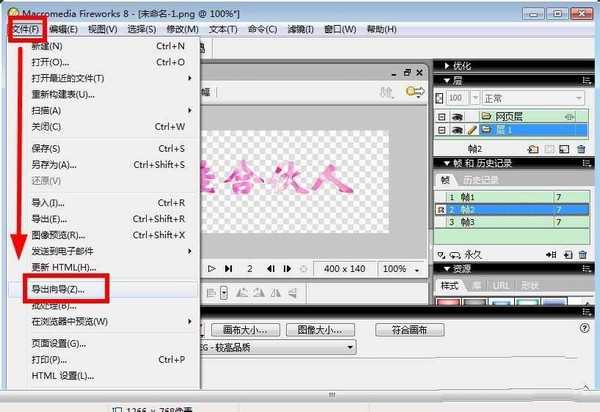Choose 导出向导(Z)... from File menu
The image size is (600, 412).
(60, 289)
